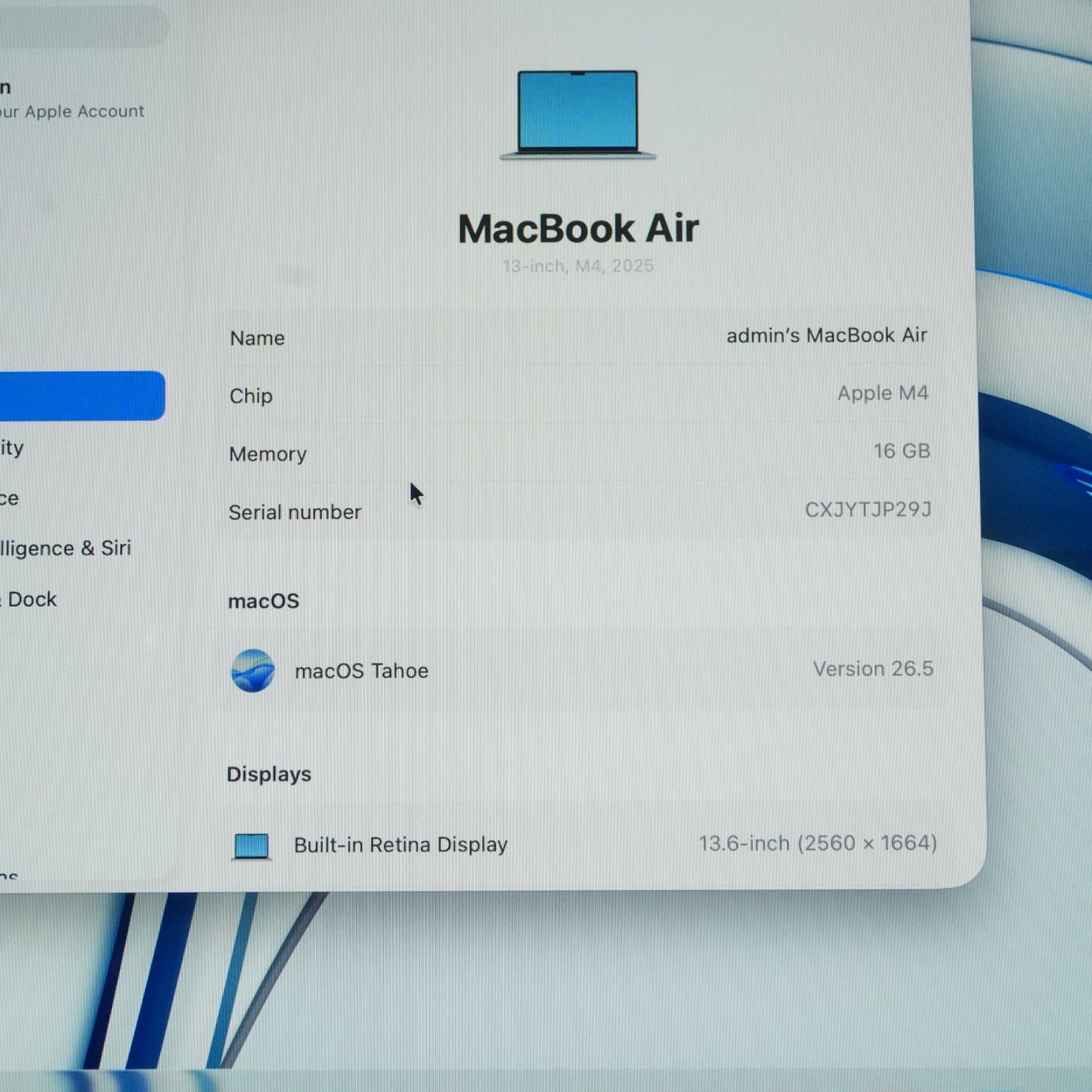Click the "Serial number" label
The height and width of the screenshot is (1092, 1092).
295,512
